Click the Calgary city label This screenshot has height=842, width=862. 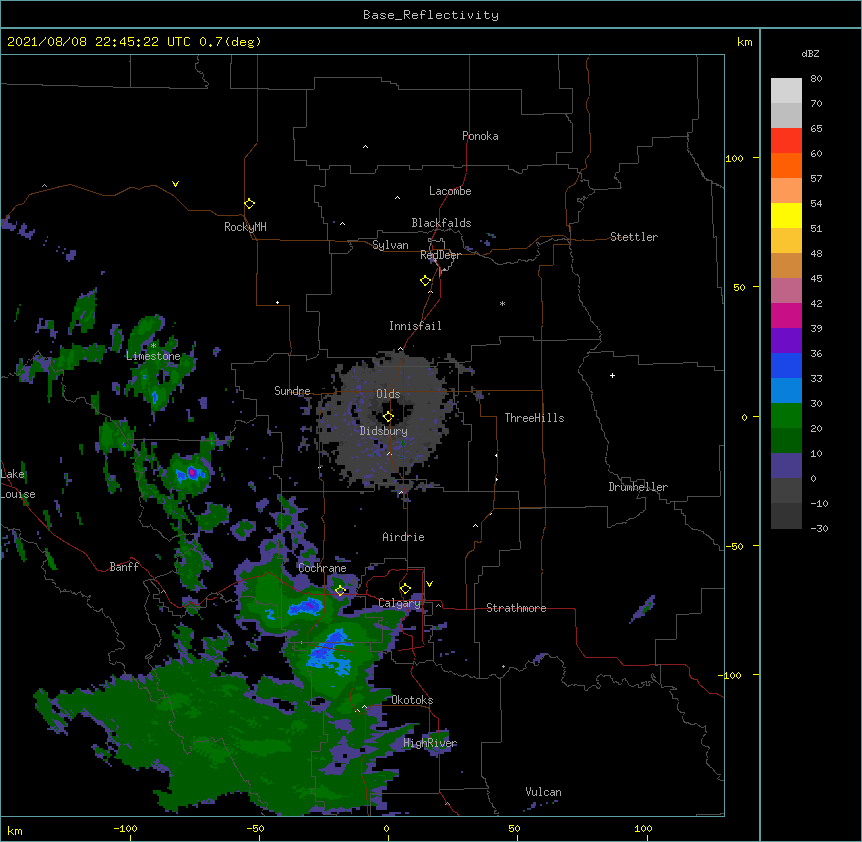tap(399, 603)
